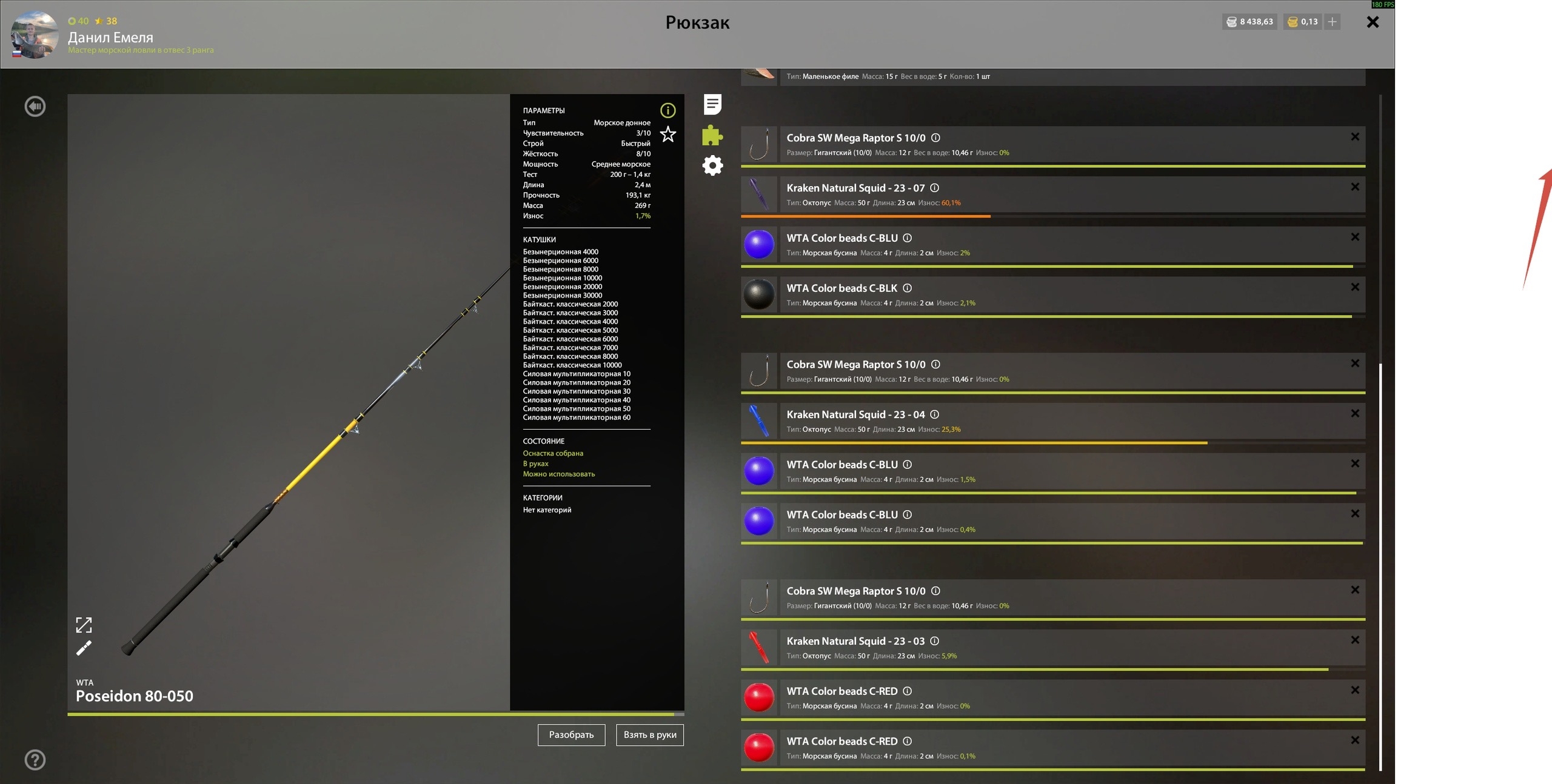Screen dimensions: 1552x784
Task: Click the 193,1 кг strength value
Action: [638, 195]
